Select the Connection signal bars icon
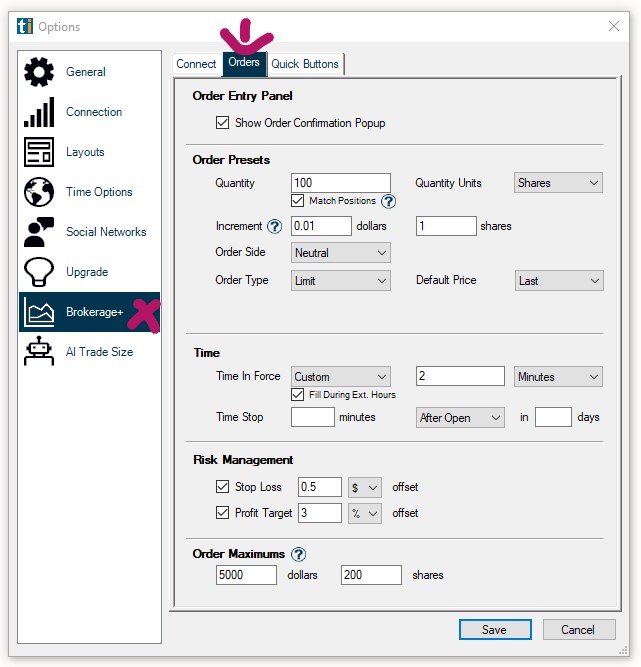Viewport: 641px width, 667px height. click(x=39, y=112)
